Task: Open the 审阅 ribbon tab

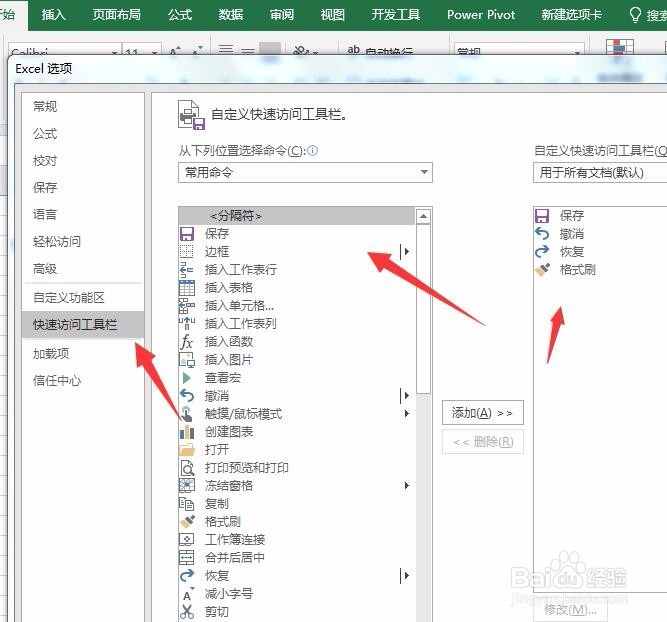Action: click(282, 15)
